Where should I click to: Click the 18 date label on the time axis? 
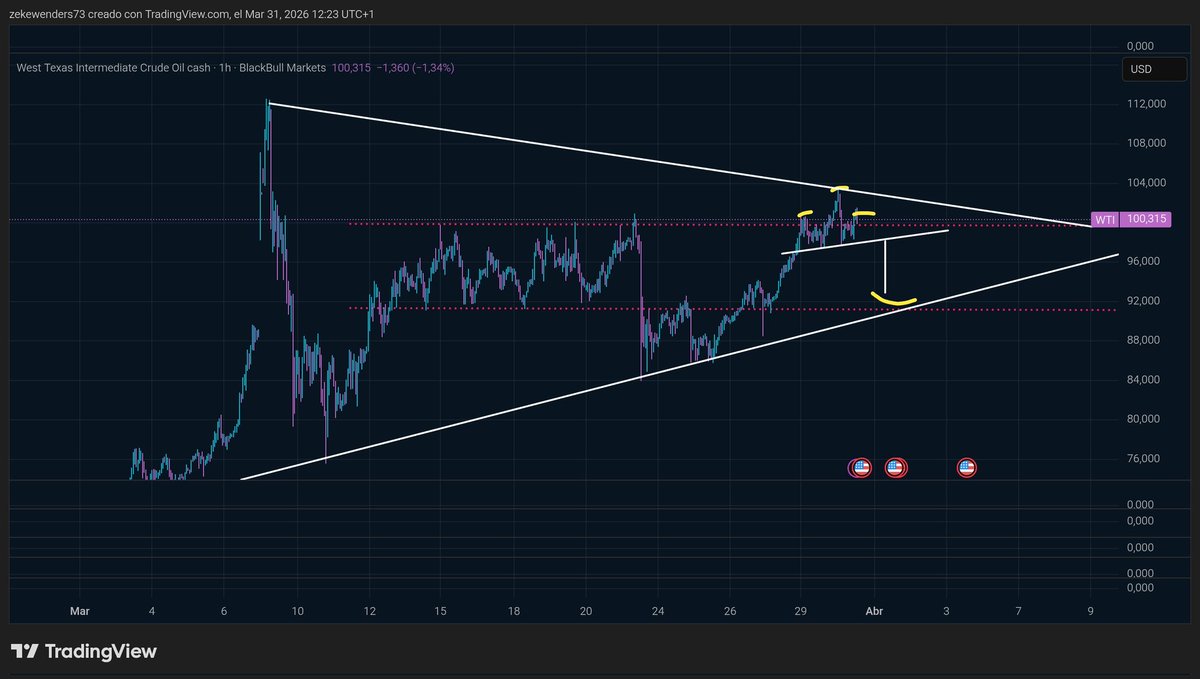pos(514,610)
